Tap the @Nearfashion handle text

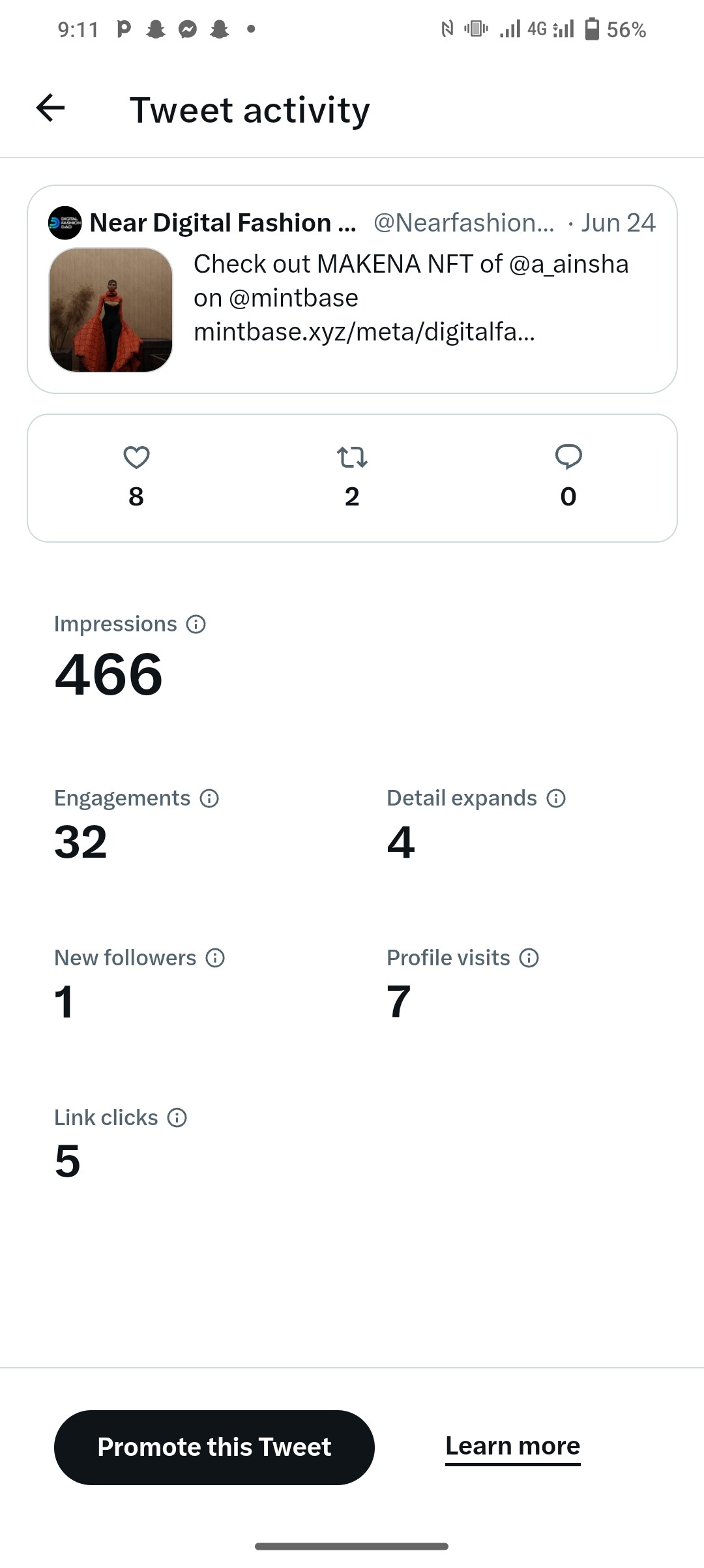pos(463,223)
